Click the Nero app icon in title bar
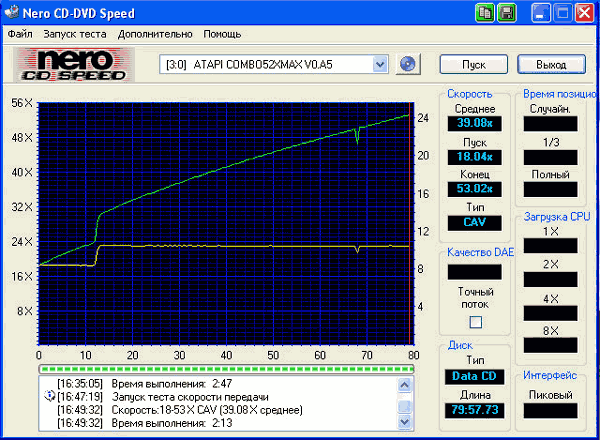Image resolution: width=600 pixels, height=440 pixels. 12,13
